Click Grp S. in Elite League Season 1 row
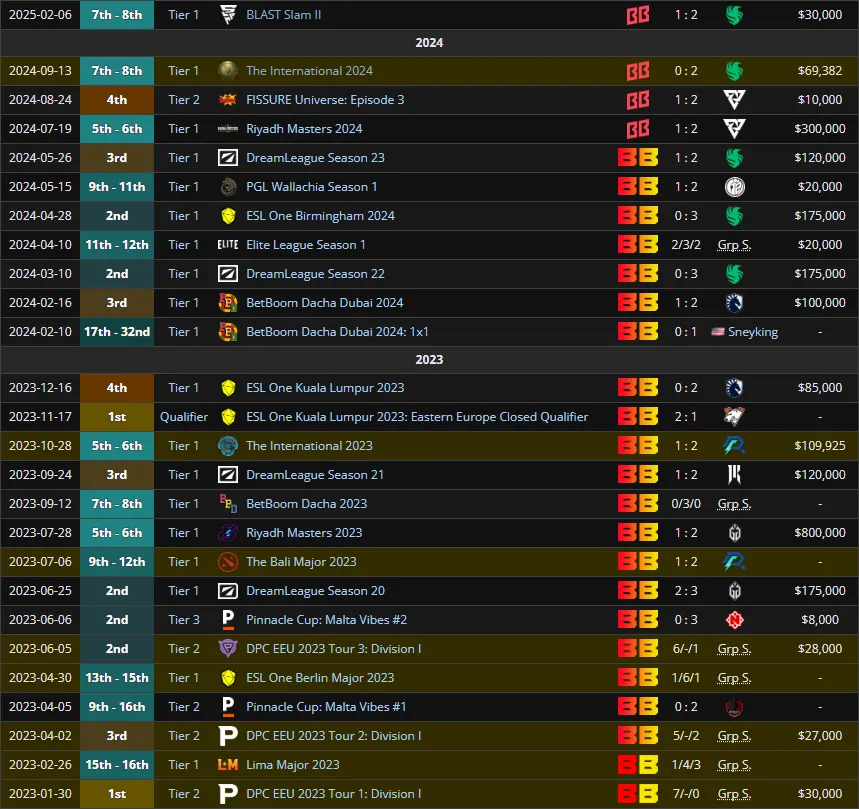This screenshot has height=809, width=859. tap(734, 245)
